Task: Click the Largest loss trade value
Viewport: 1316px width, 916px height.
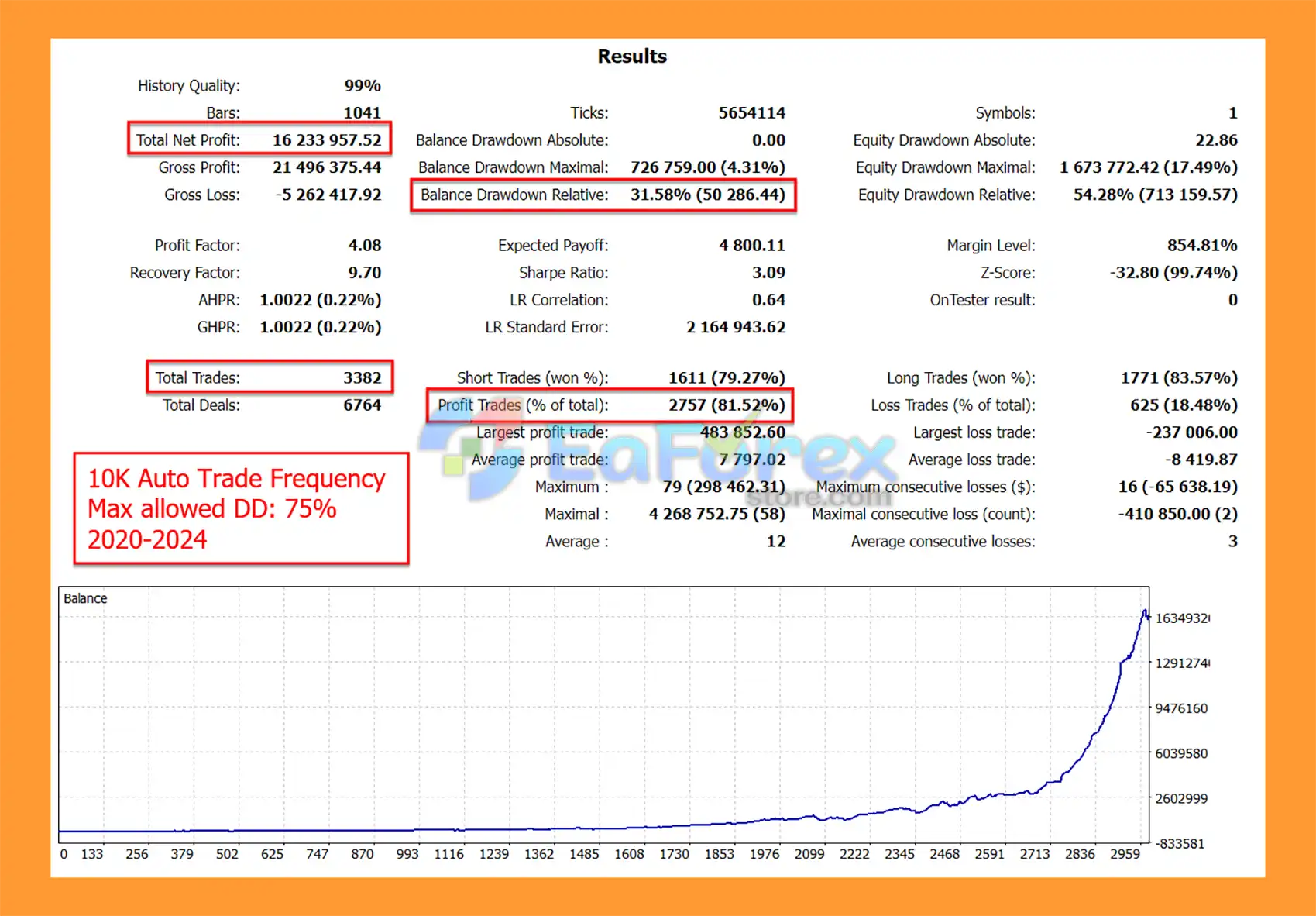Action: (1191, 432)
